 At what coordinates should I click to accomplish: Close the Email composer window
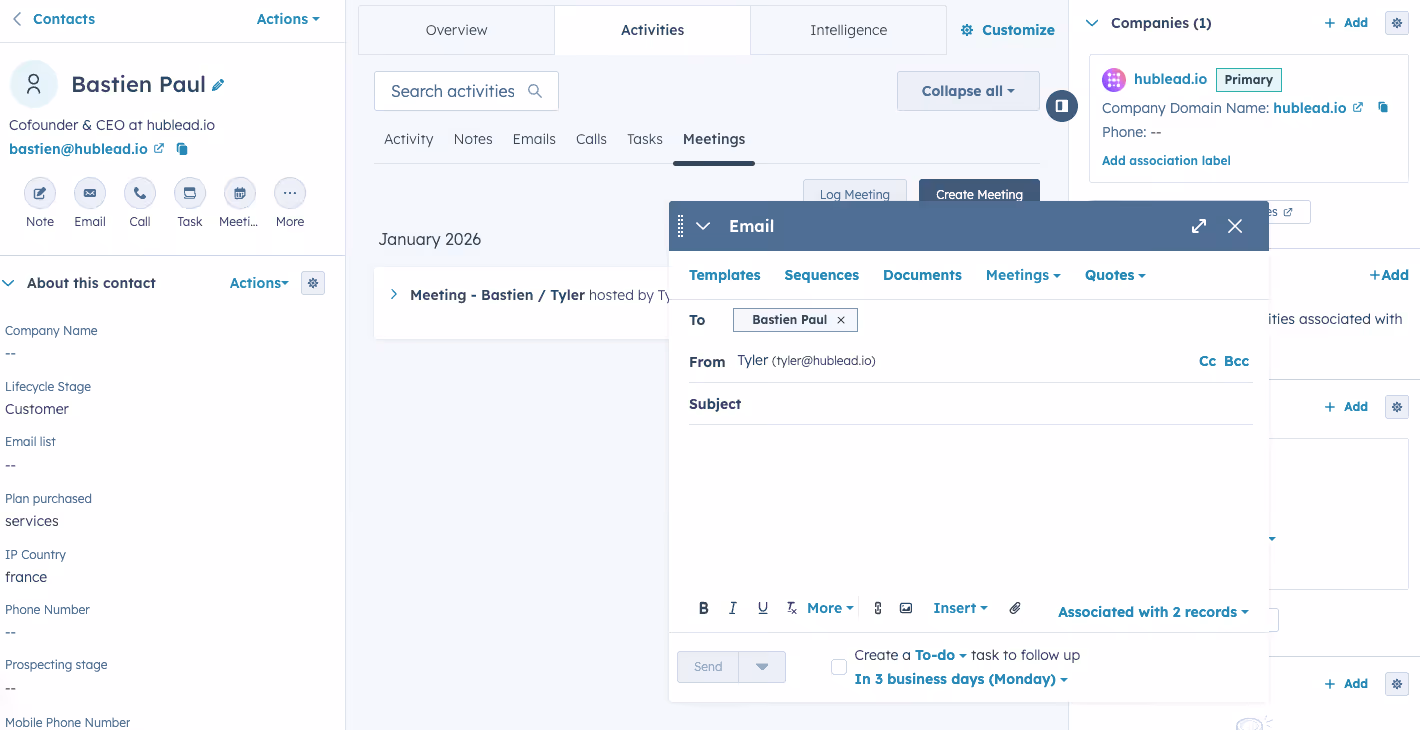click(1235, 226)
